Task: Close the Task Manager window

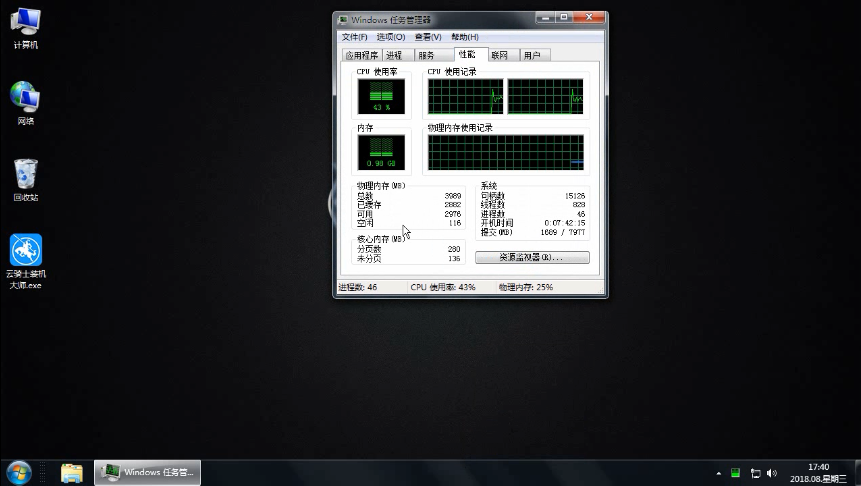Action: (x=589, y=18)
